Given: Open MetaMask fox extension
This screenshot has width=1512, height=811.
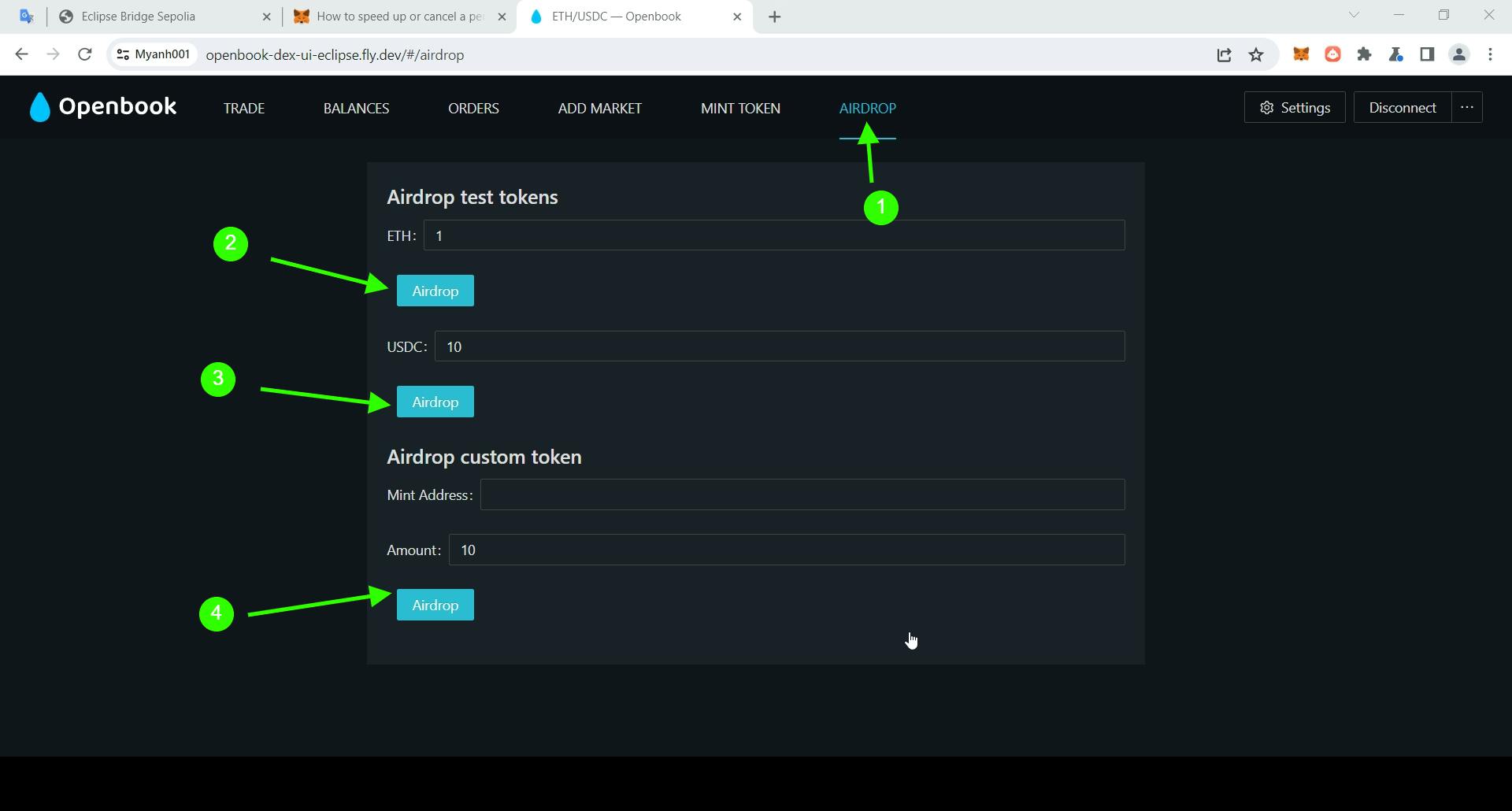Looking at the screenshot, I should (1301, 54).
